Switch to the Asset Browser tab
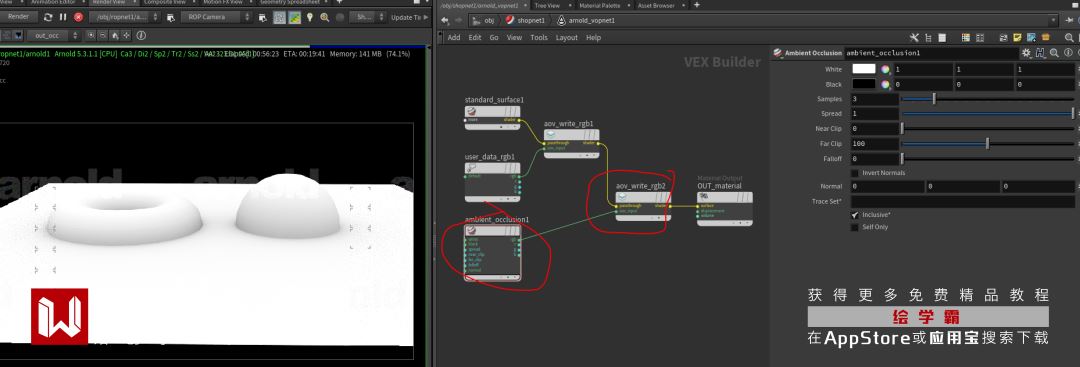 click(x=656, y=5)
